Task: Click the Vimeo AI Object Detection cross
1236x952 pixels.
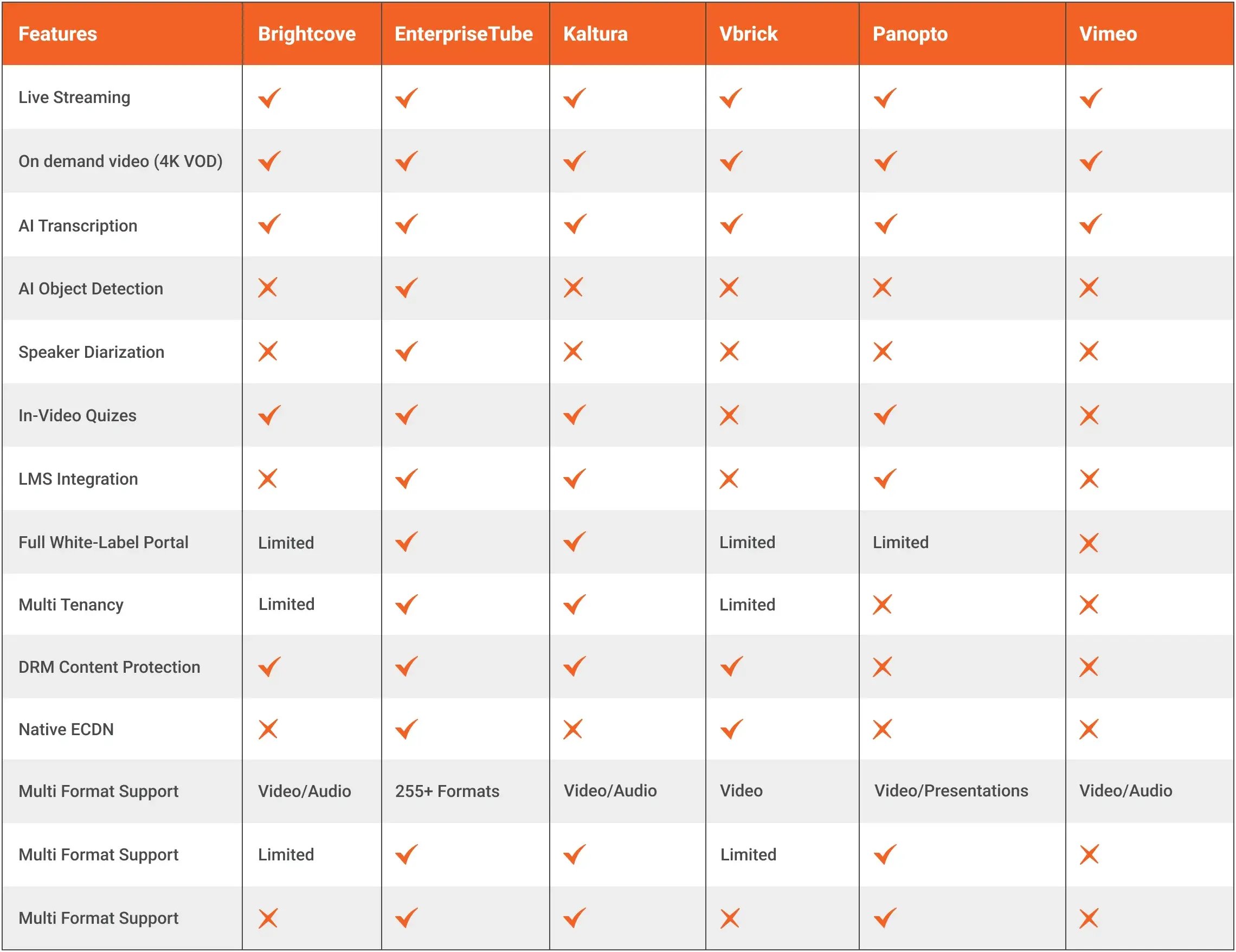Action: pyautogui.click(x=1089, y=287)
